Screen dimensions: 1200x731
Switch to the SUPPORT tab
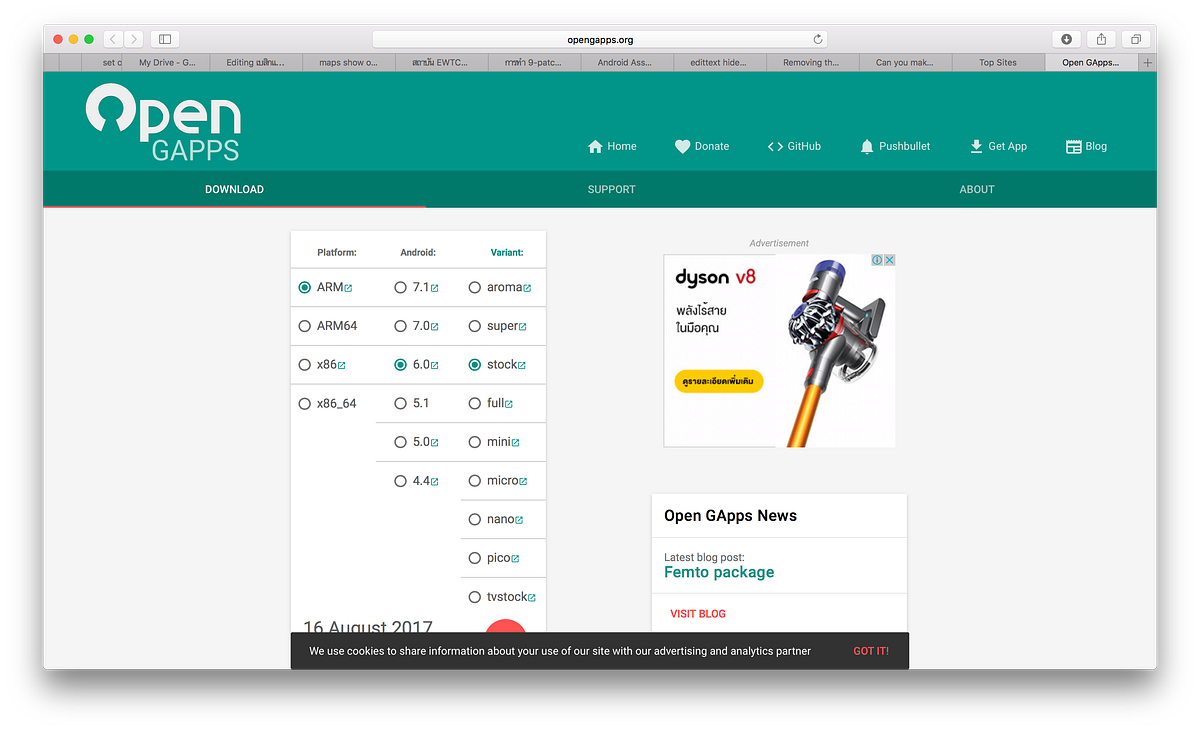coord(611,189)
